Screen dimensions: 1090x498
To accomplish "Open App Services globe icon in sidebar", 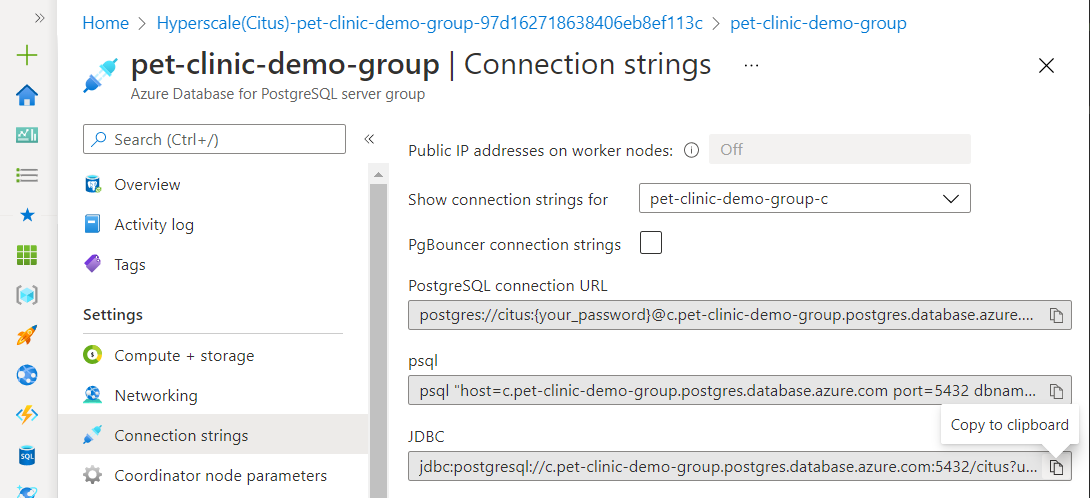I will (27, 376).
